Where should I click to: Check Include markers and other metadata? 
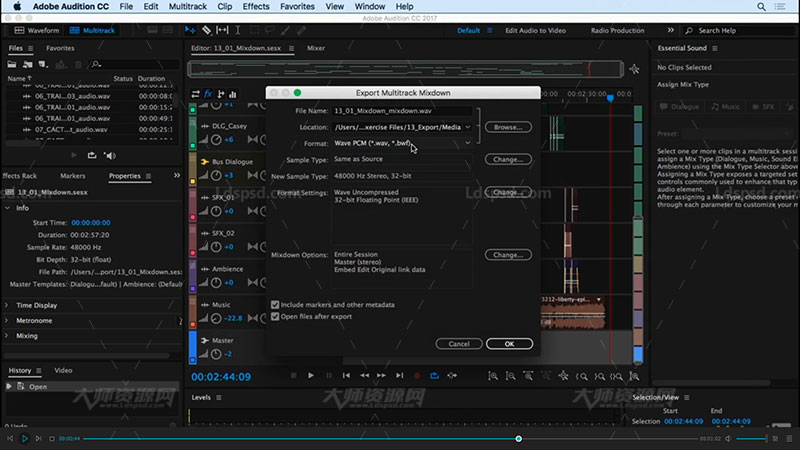click(275, 305)
